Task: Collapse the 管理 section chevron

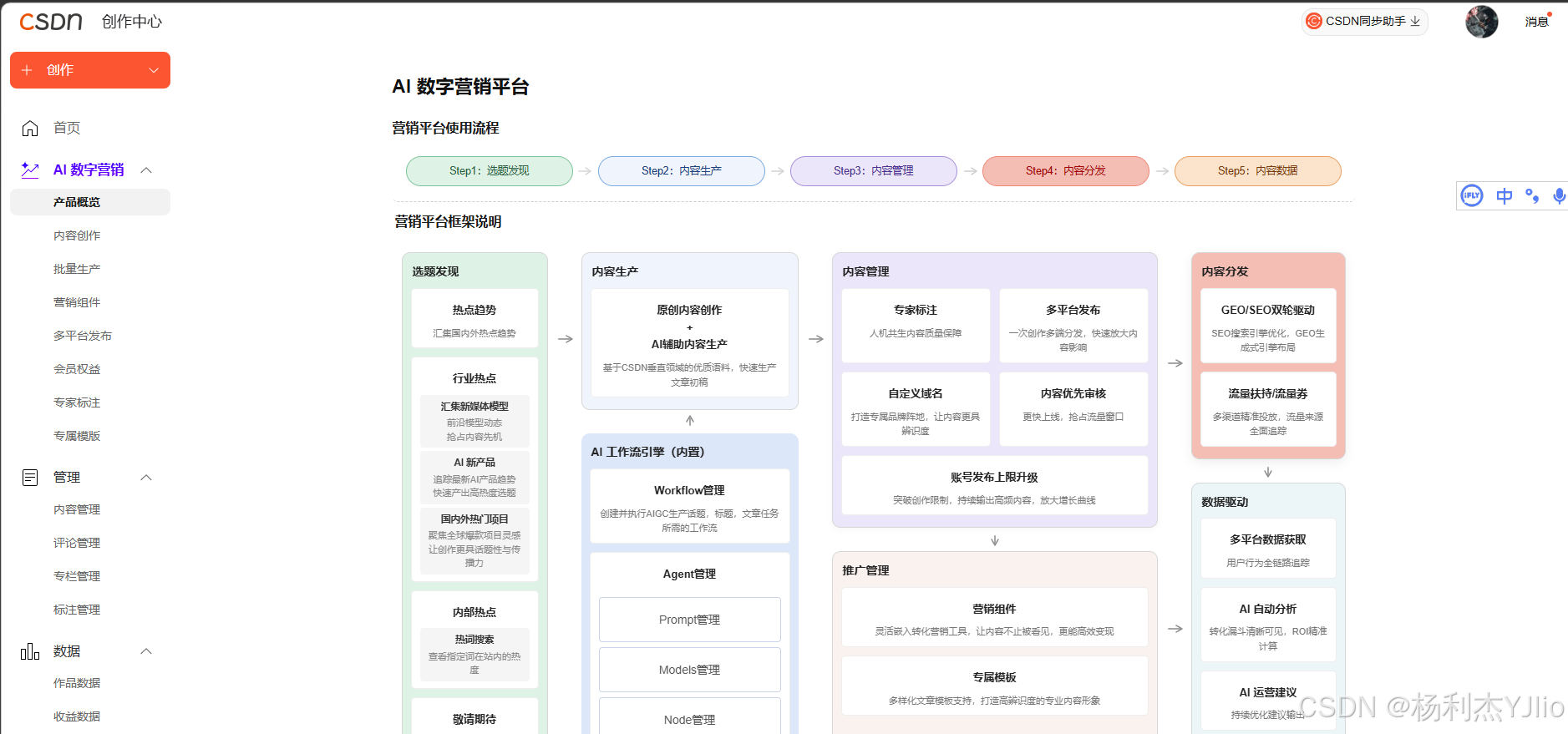Action: tap(146, 477)
